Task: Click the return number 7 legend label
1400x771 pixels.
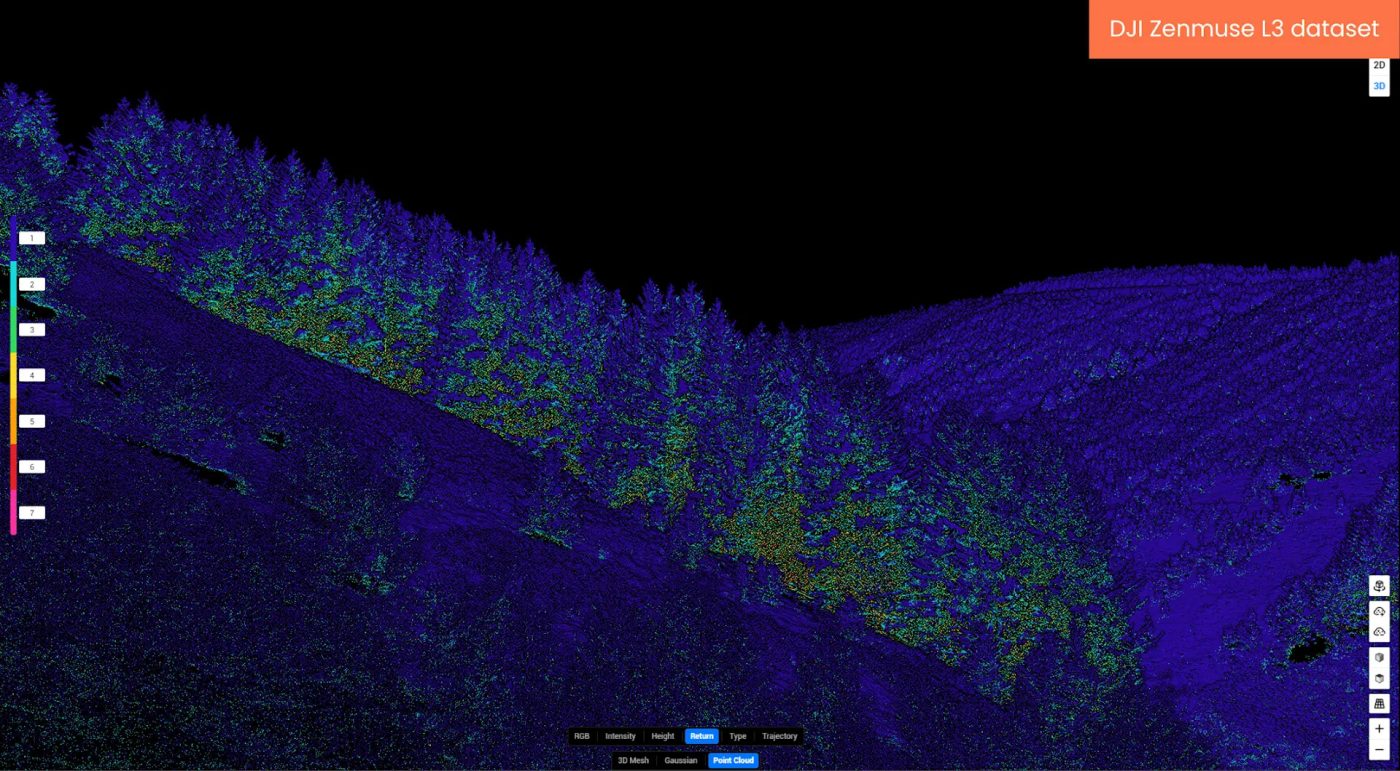Action: click(32, 513)
